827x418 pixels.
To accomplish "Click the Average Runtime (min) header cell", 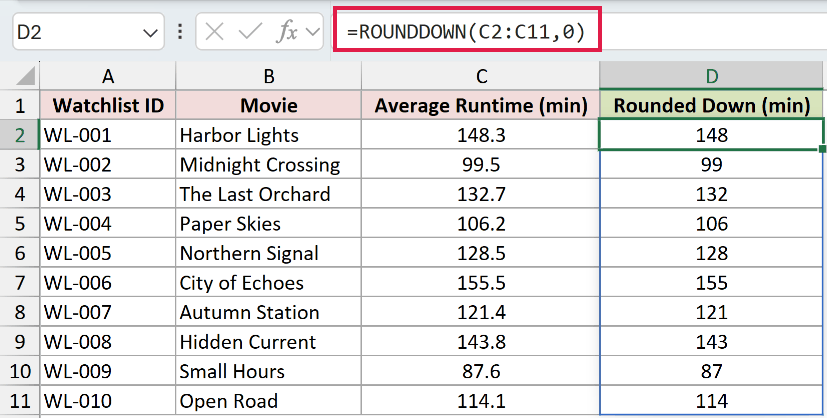I will click(481, 105).
